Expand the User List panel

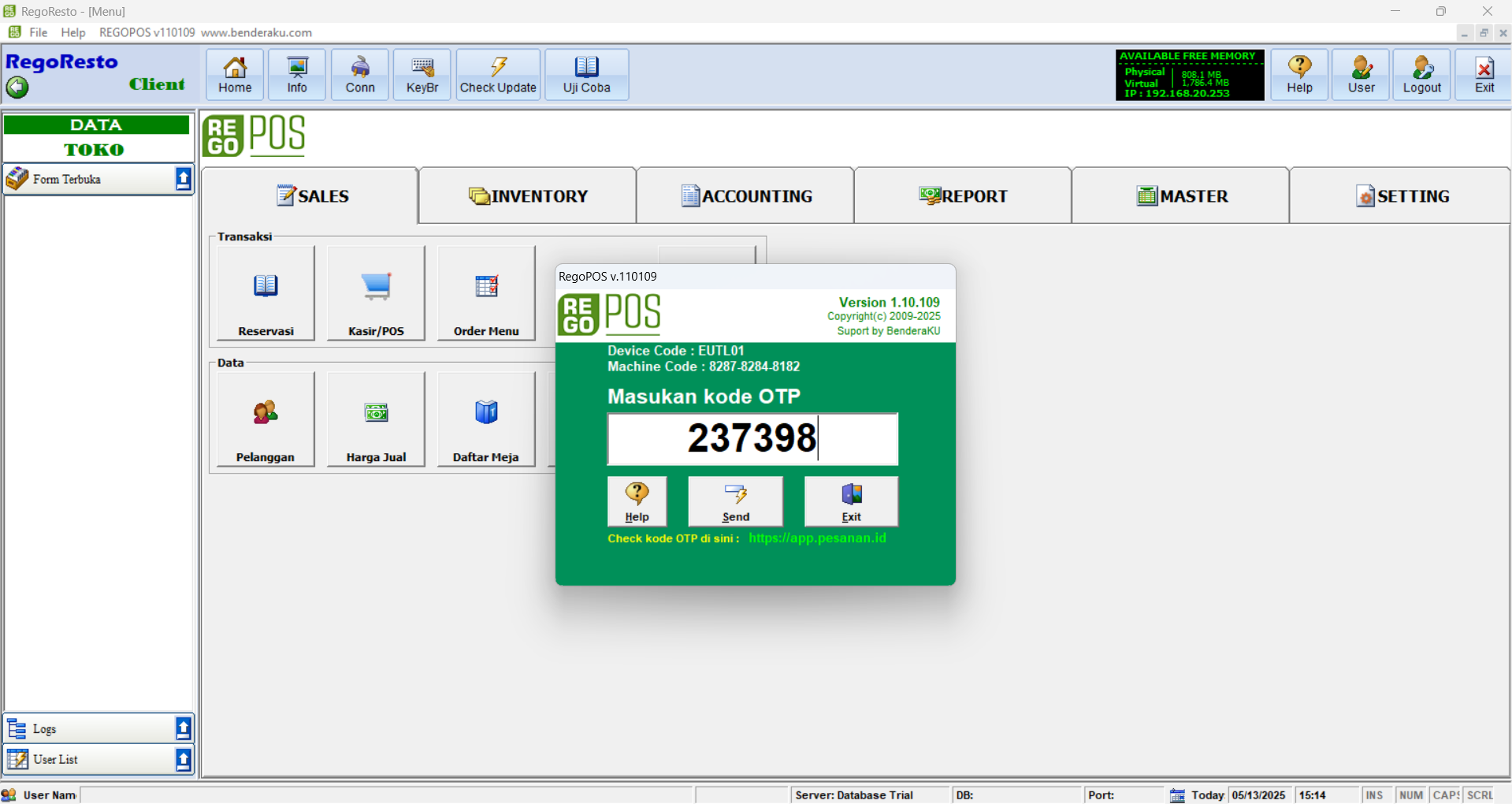click(183, 760)
